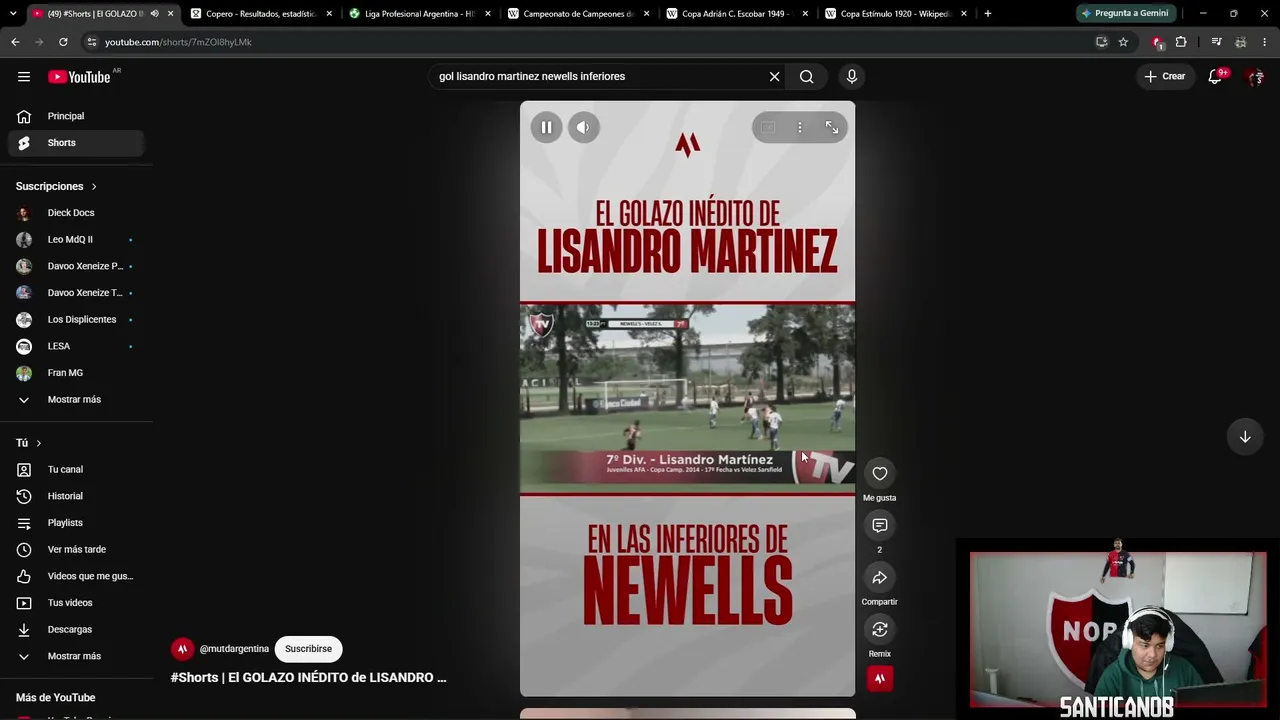Viewport: 1280px width, 720px height.
Task: Expand subscriptions list with Mostrar más
Action: coord(76,400)
